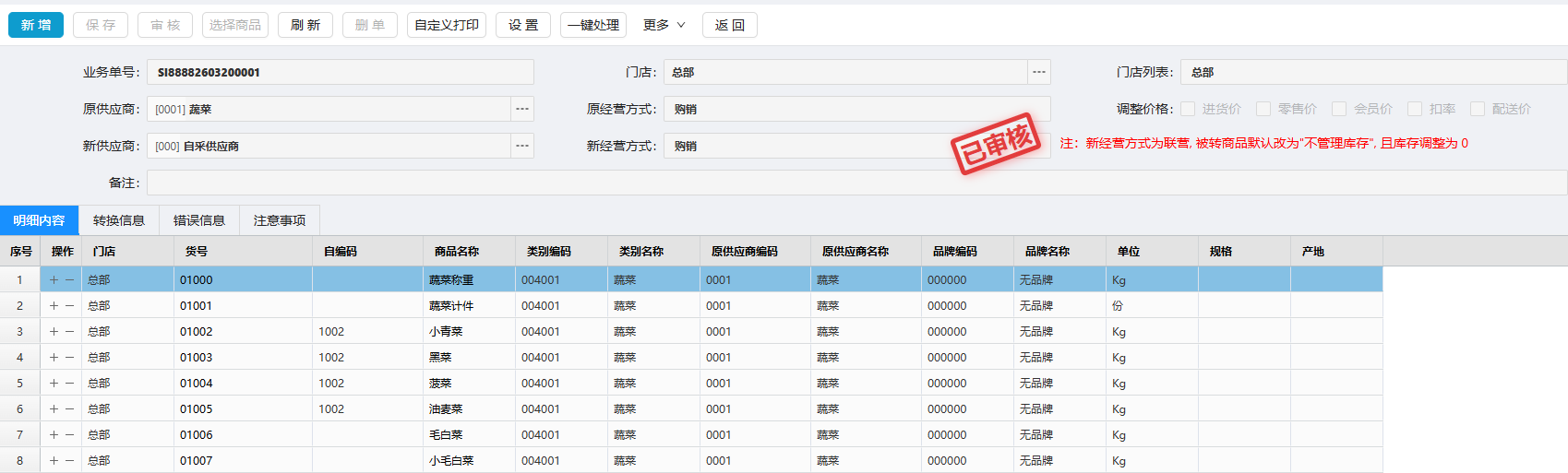Click the plus icon in row 5
Viewport: 1568px width, 473px height.
tap(54, 384)
